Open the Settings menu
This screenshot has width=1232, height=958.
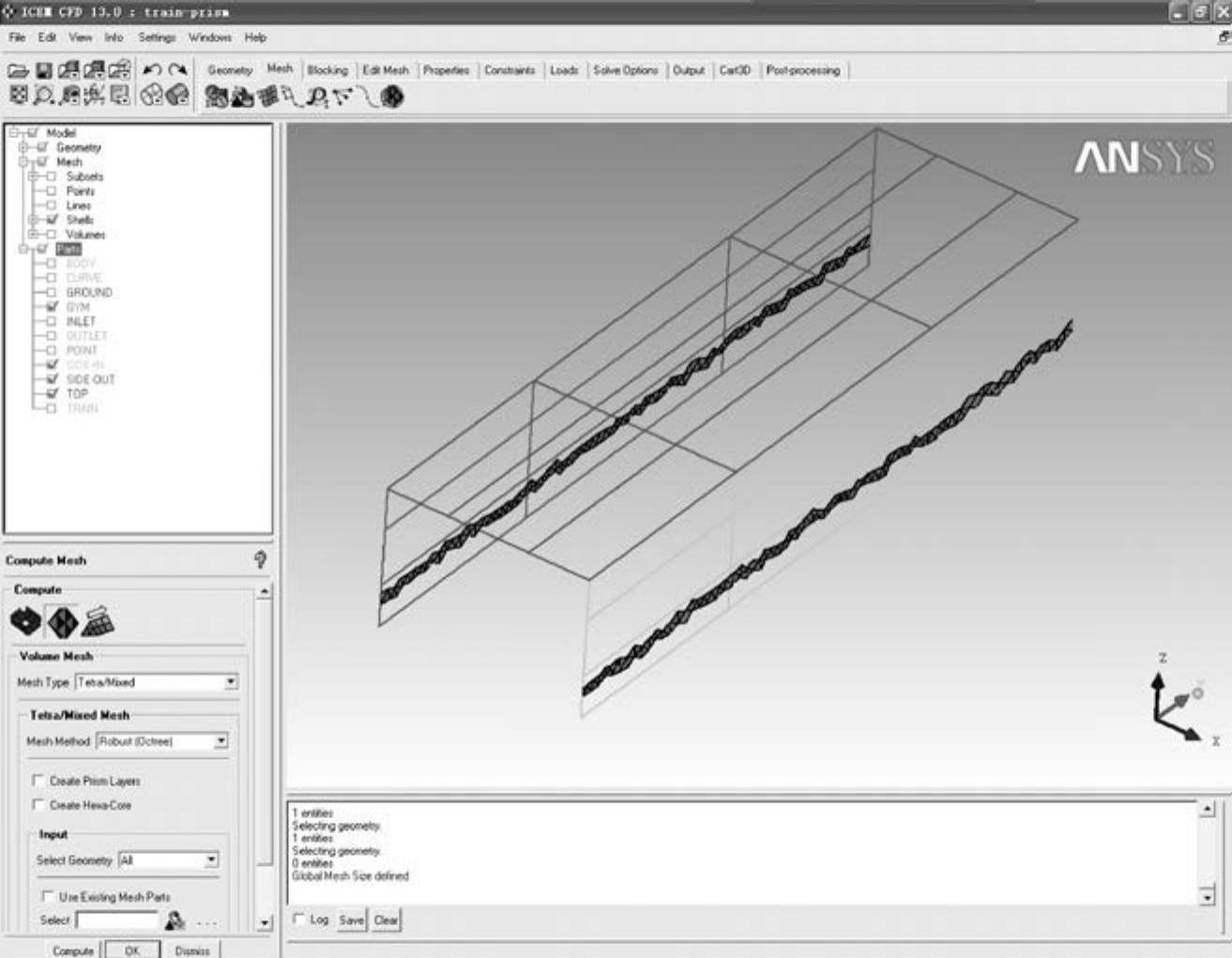click(x=157, y=38)
